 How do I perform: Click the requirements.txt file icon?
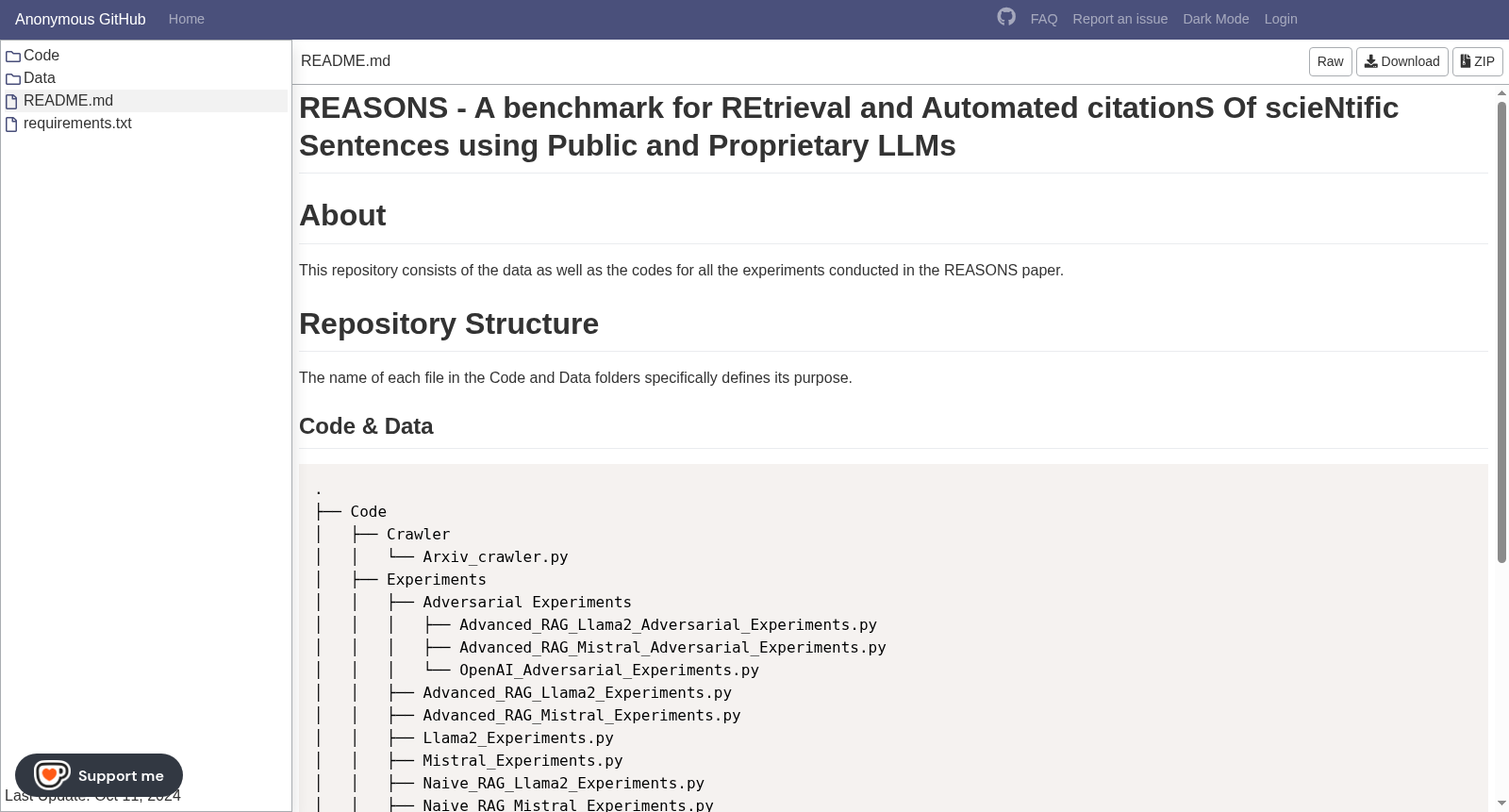(x=11, y=124)
